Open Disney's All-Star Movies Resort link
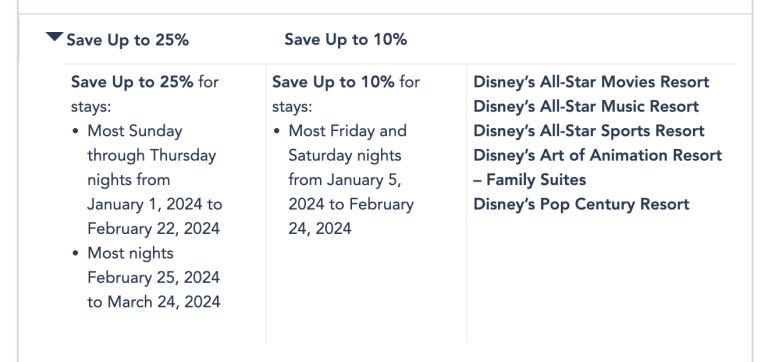 (x=591, y=82)
